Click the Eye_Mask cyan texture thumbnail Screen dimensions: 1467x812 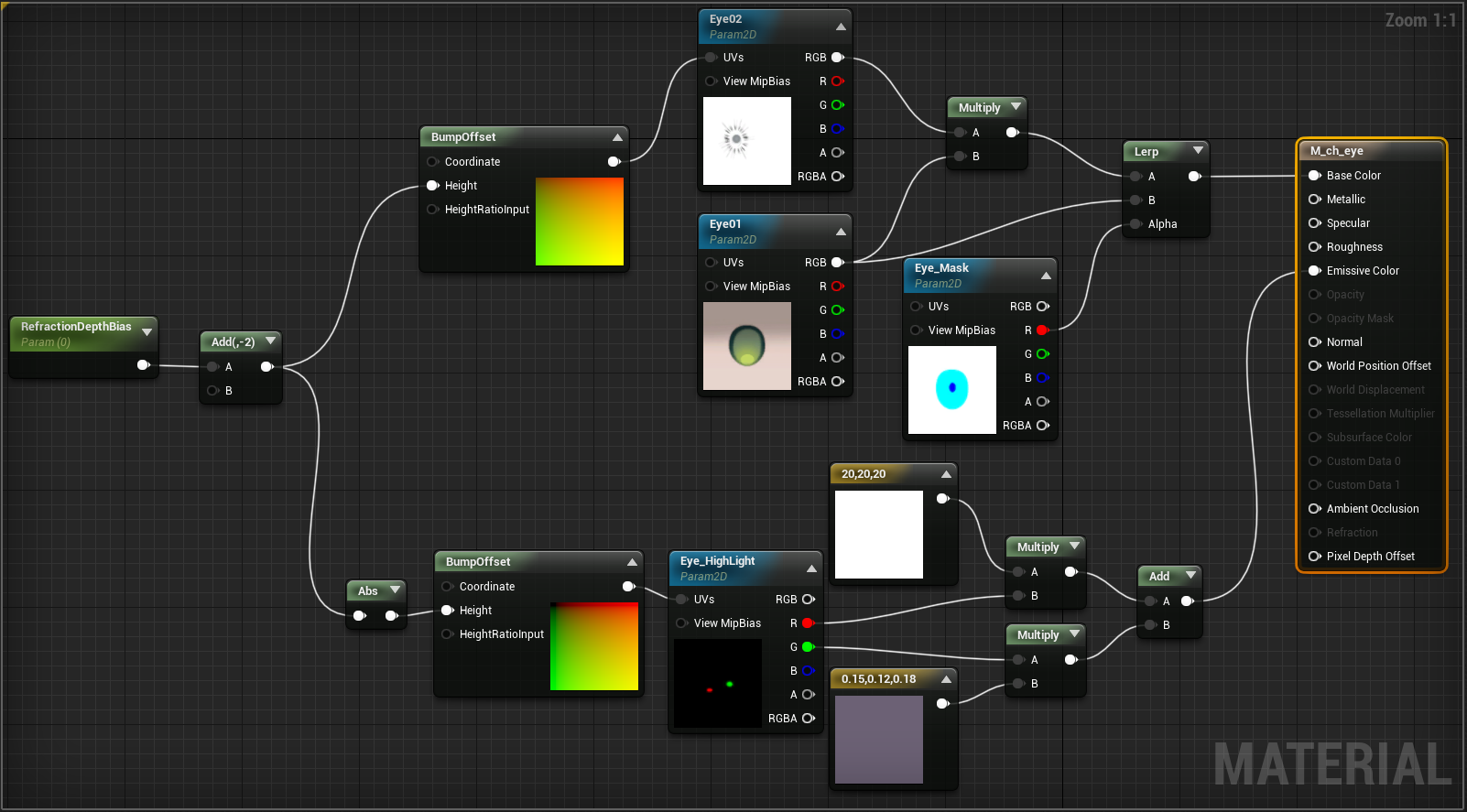pos(952,390)
